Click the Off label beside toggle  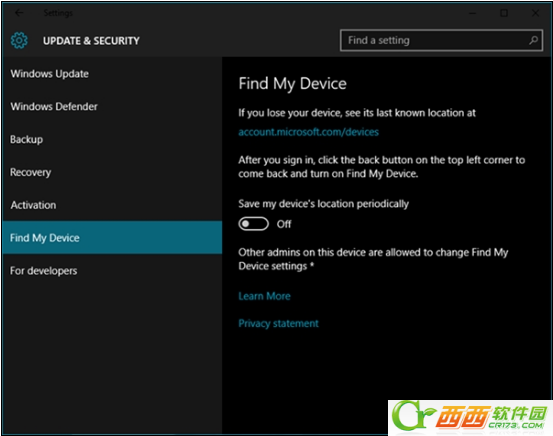[x=284, y=224]
